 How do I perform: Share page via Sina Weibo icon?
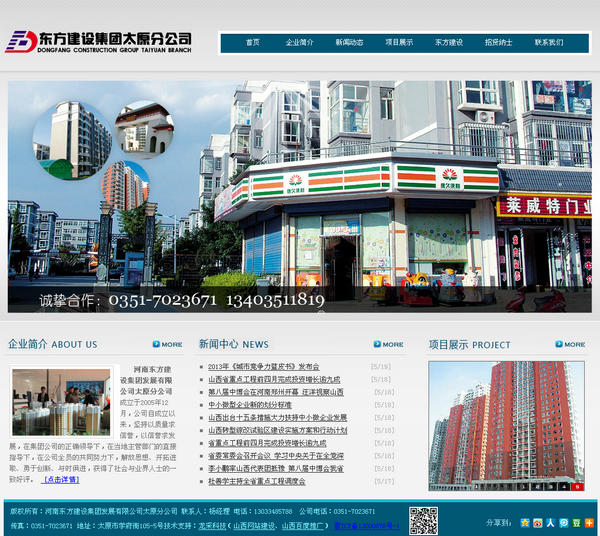point(538,522)
